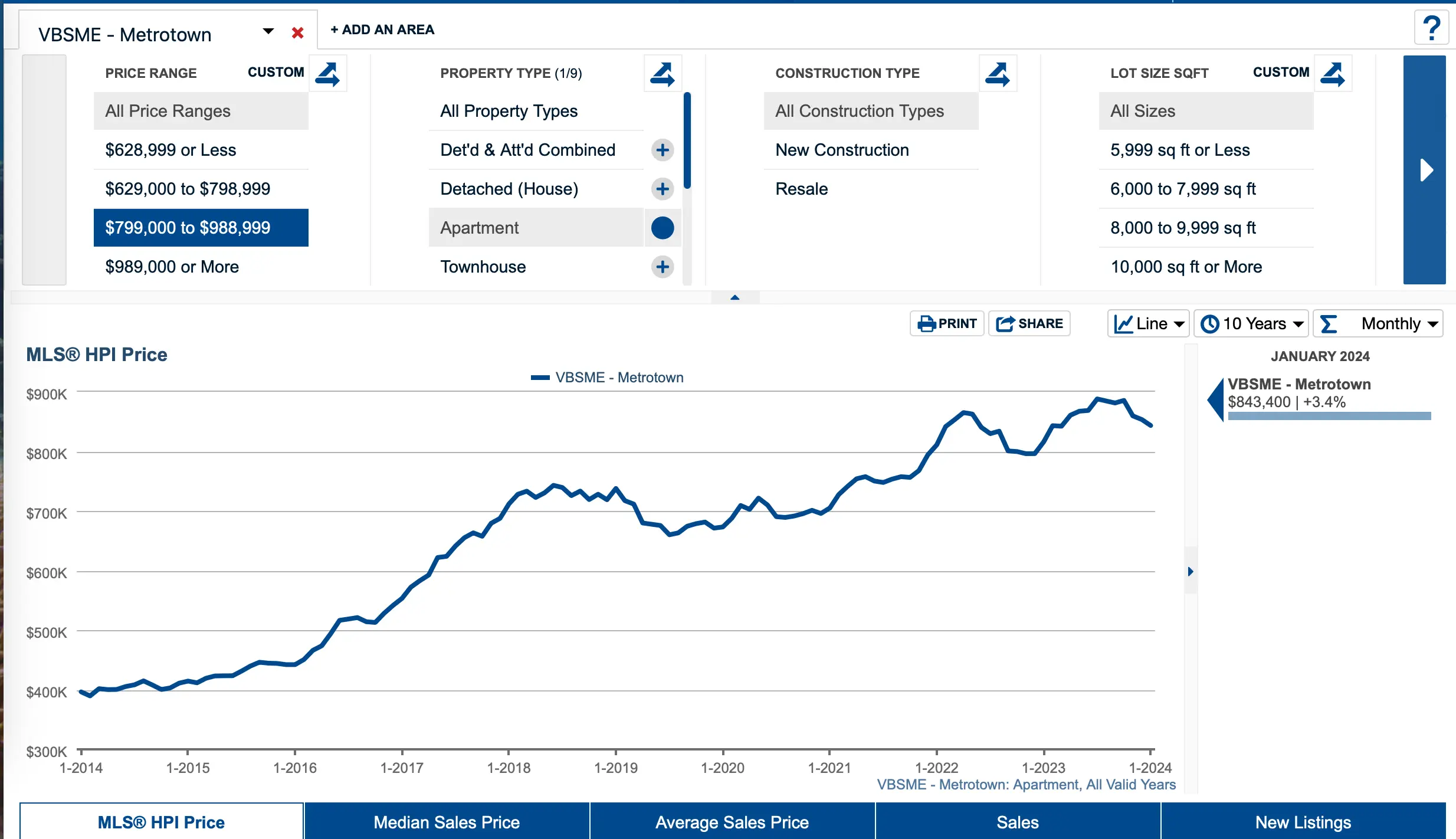Viewport: 1456px width, 839px height.
Task: Click the help question mark icon
Action: click(x=1432, y=28)
